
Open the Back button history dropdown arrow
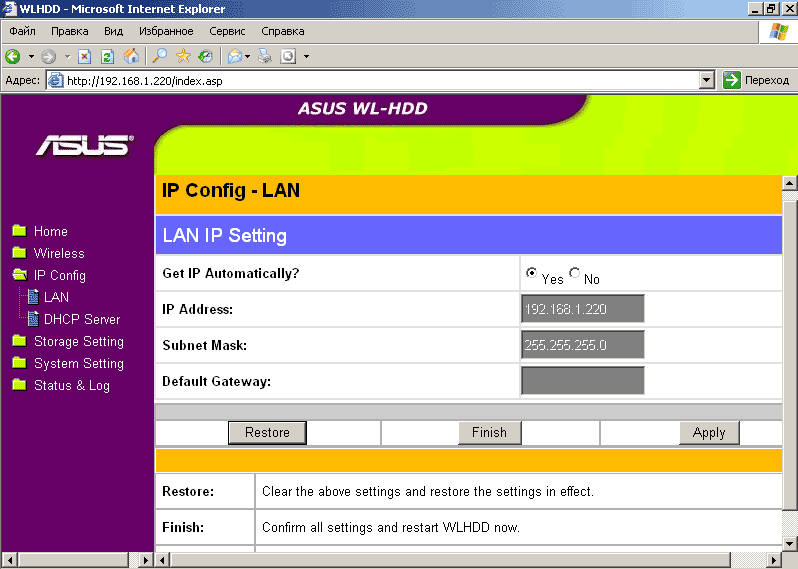31,56
